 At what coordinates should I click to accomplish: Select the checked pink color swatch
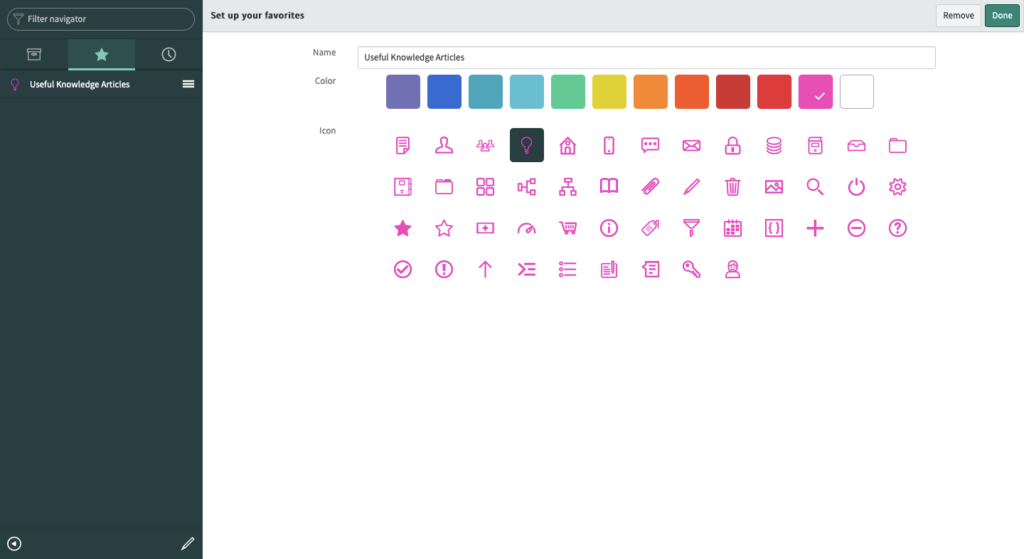click(x=815, y=91)
